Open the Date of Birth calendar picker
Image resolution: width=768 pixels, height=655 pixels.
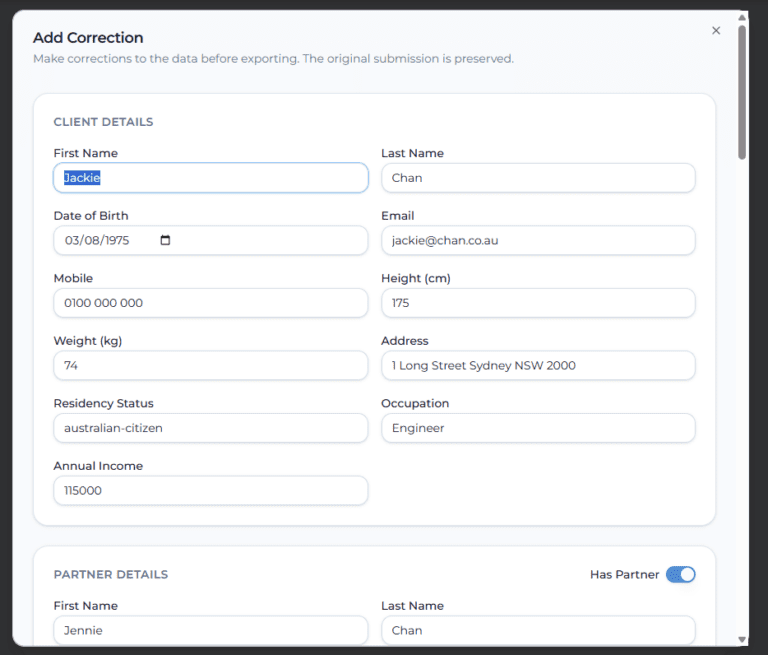pos(165,240)
